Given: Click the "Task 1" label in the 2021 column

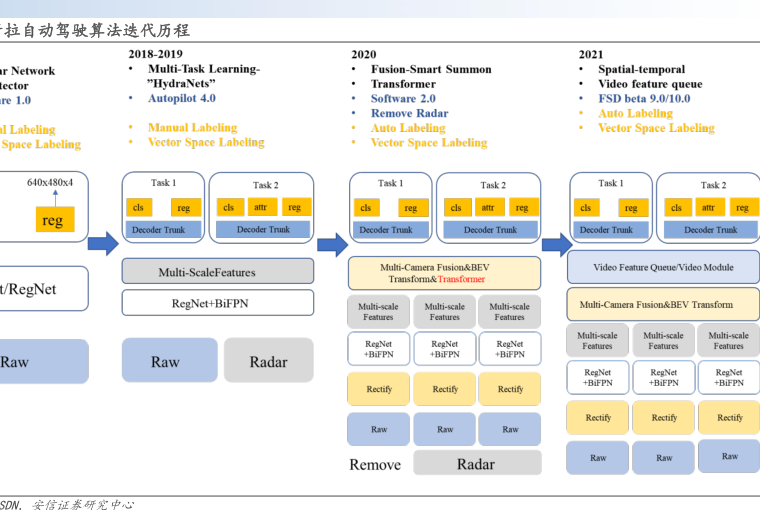Looking at the screenshot, I should tap(610, 183).
